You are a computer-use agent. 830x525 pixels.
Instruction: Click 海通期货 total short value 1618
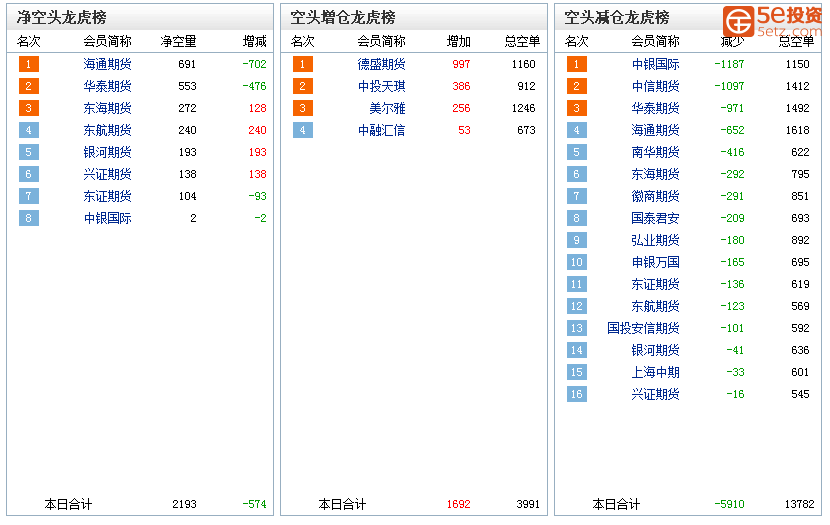(x=798, y=130)
